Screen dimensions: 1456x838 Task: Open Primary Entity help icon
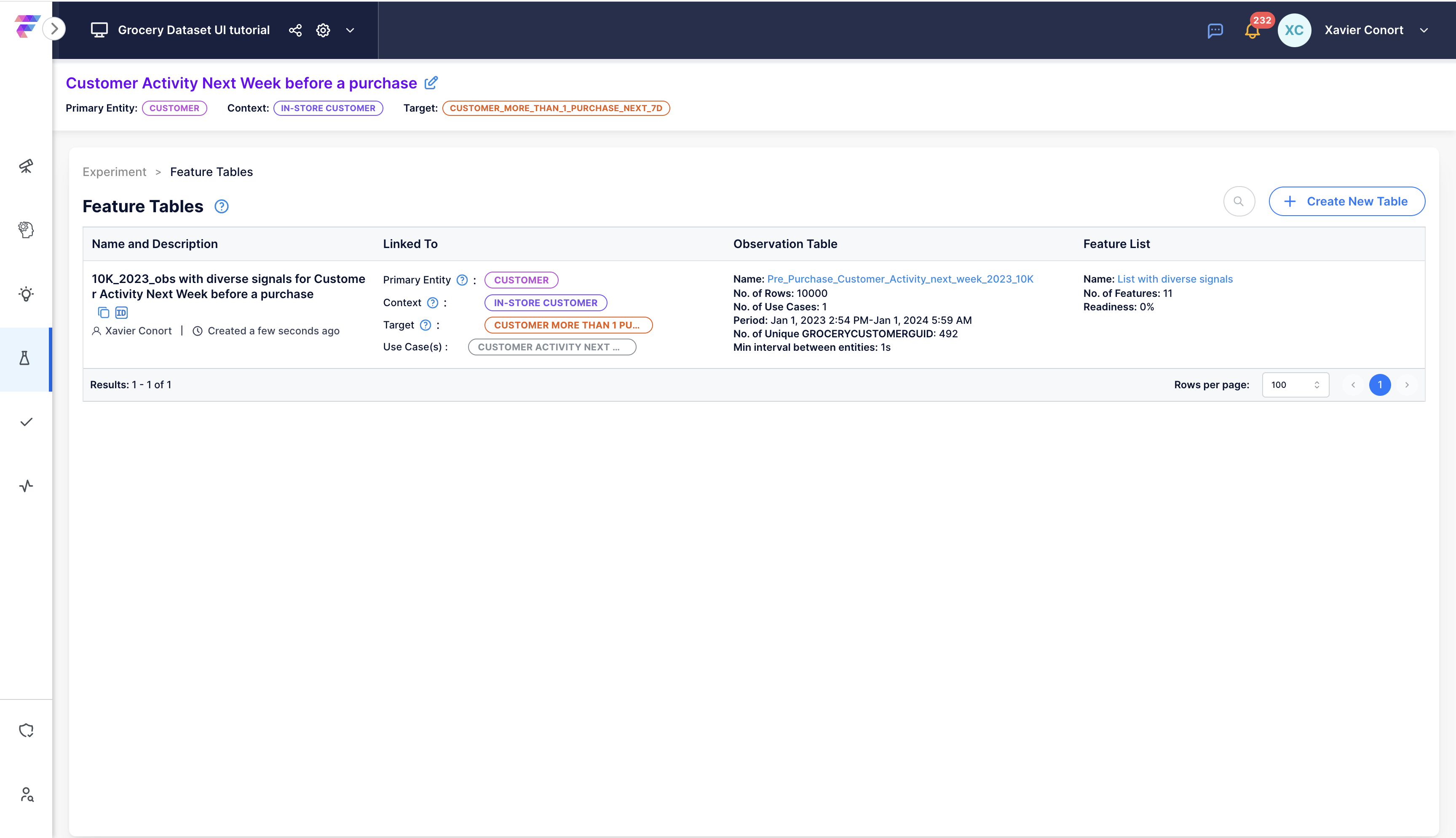pos(462,280)
